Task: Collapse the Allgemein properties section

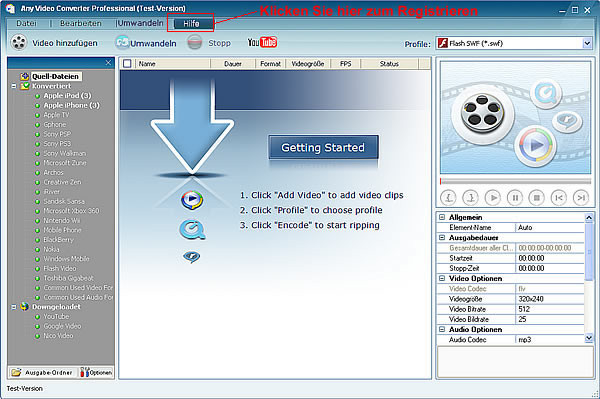Action: [442, 217]
